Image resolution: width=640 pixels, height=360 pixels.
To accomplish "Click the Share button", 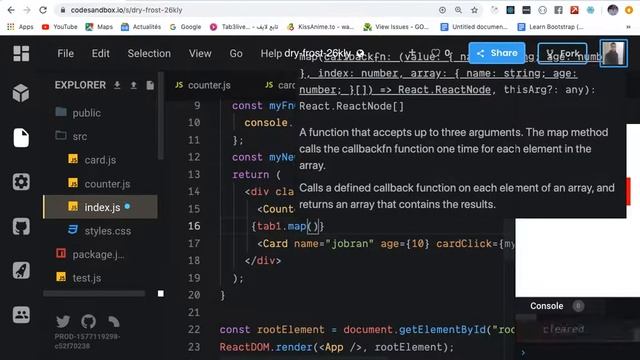I will (497, 53).
